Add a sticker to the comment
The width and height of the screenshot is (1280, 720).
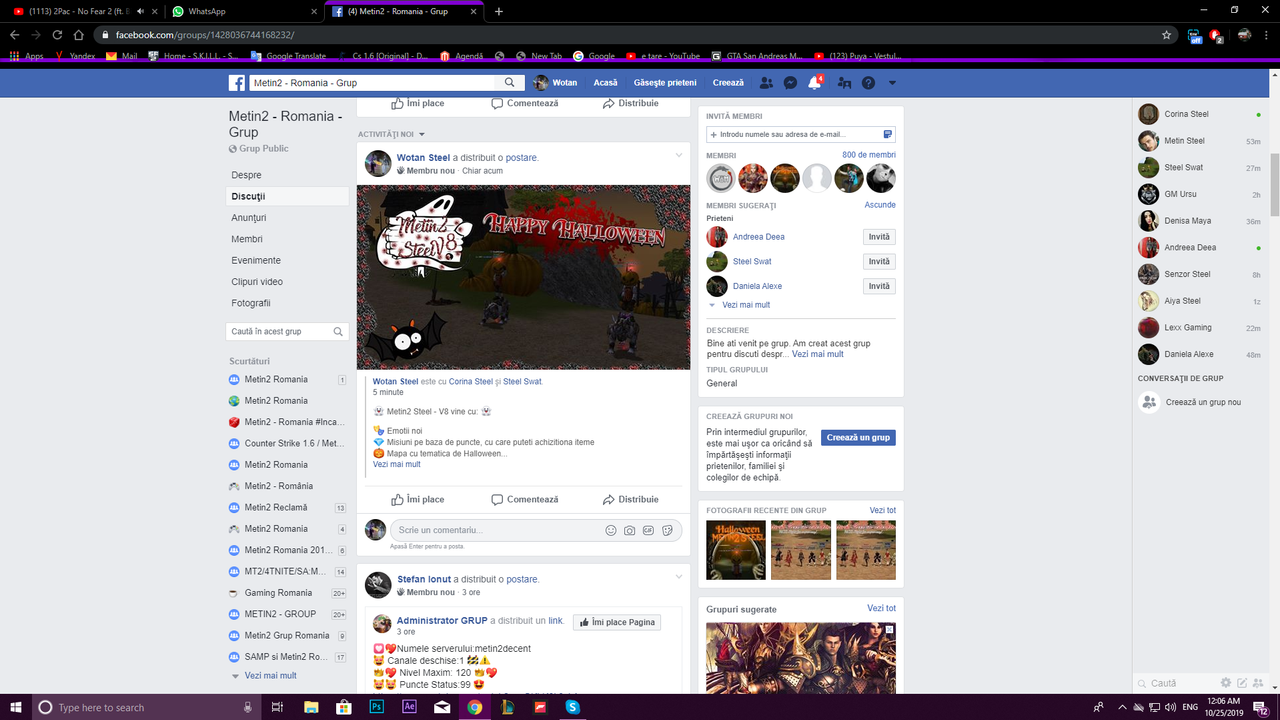pyautogui.click(x=667, y=530)
